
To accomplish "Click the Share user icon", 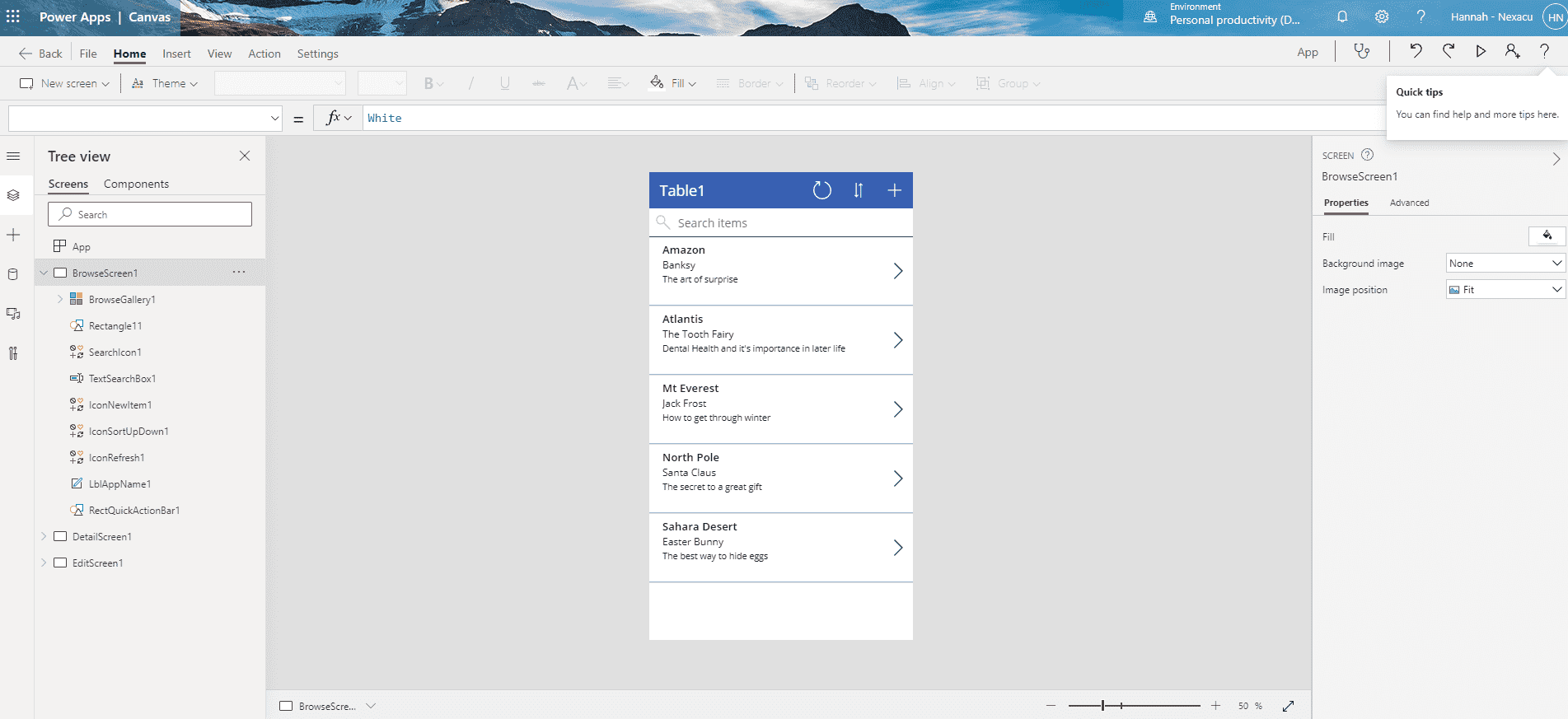I will click(x=1512, y=51).
